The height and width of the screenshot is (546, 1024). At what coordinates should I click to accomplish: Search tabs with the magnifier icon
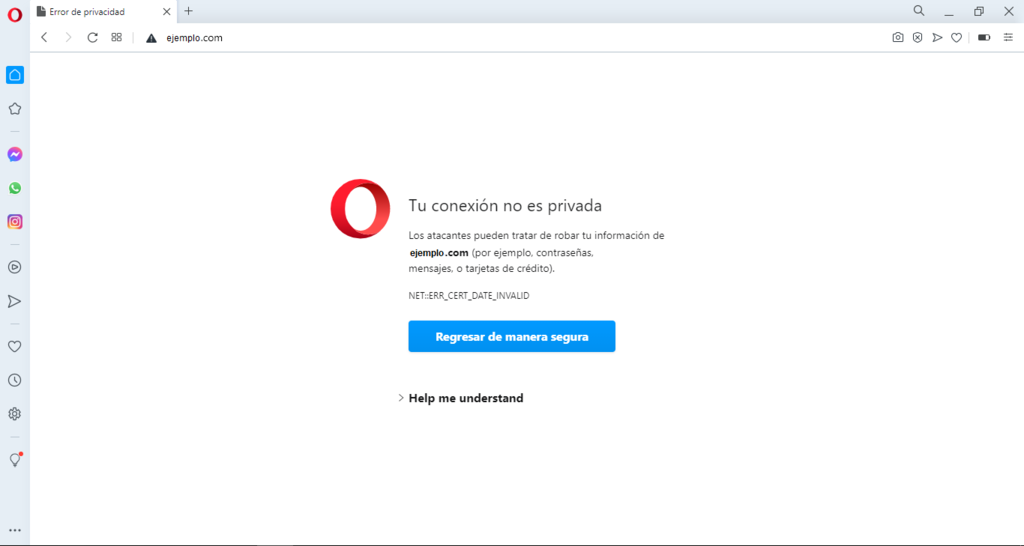[x=919, y=11]
